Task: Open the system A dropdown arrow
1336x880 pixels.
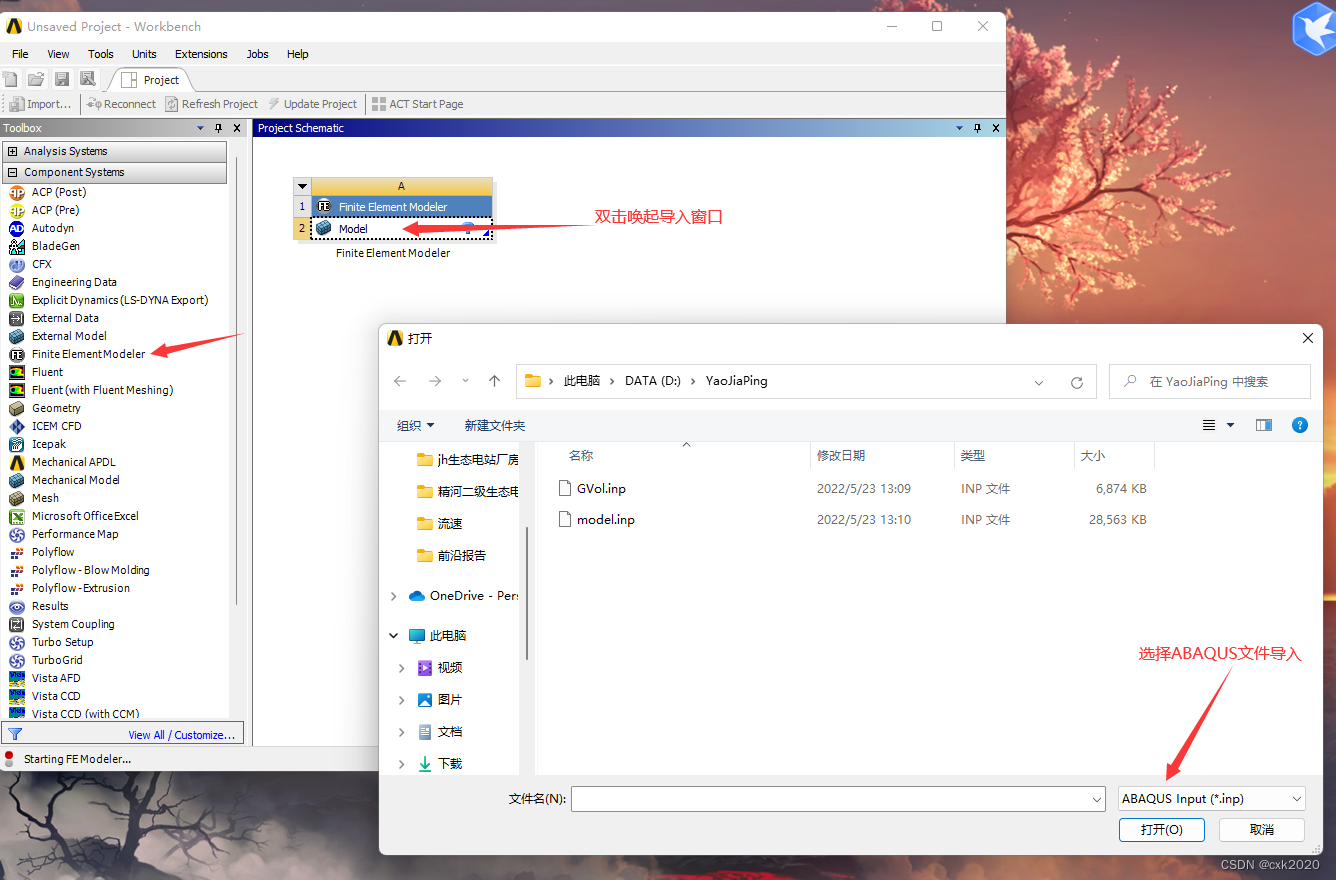Action: 302,186
